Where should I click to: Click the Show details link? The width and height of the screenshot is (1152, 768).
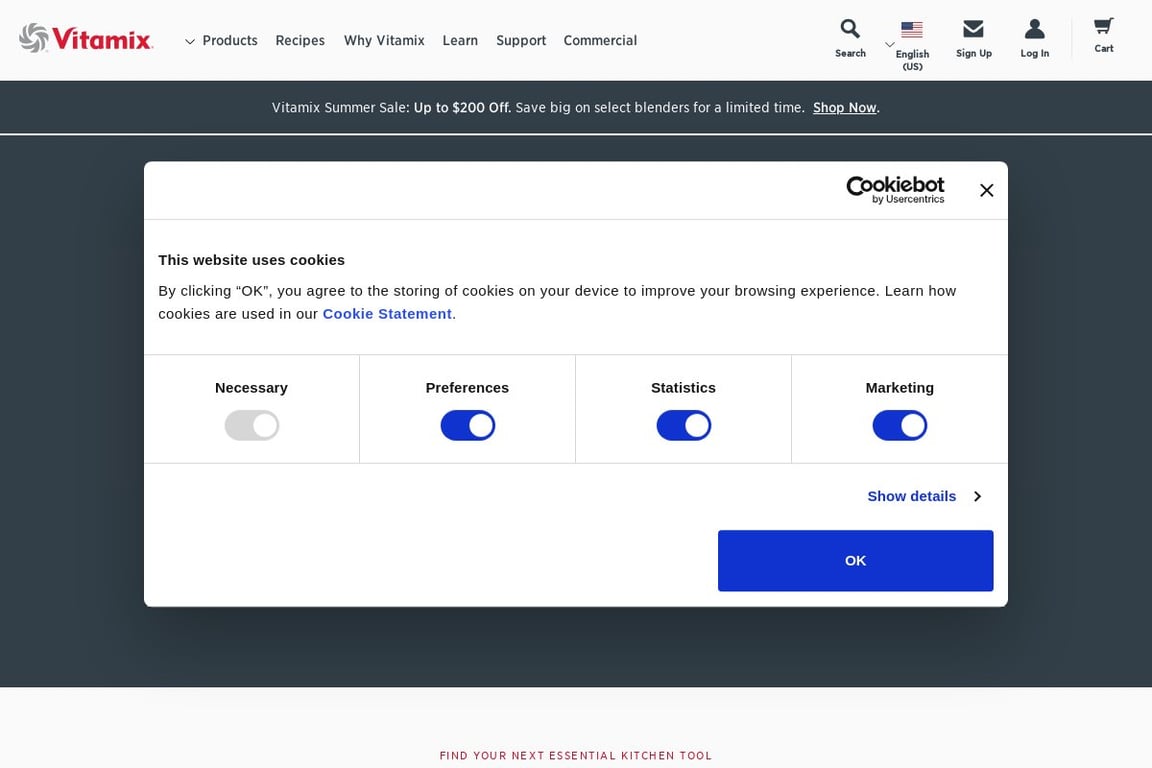coord(912,496)
